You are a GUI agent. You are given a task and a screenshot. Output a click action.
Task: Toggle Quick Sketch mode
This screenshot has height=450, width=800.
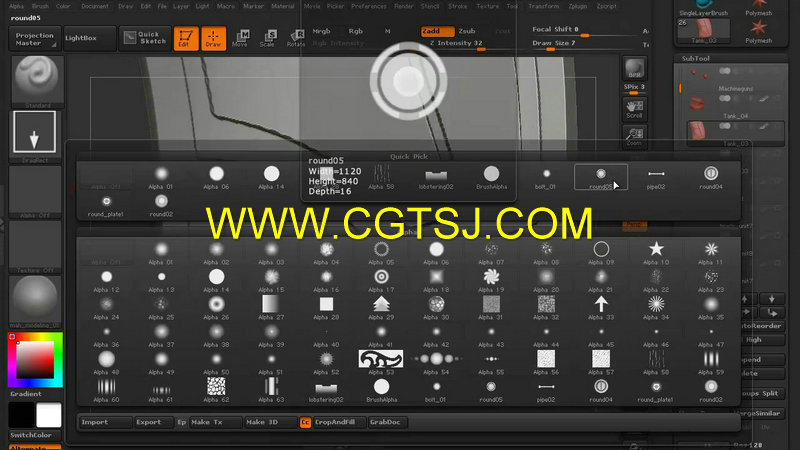tap(145, 38)
